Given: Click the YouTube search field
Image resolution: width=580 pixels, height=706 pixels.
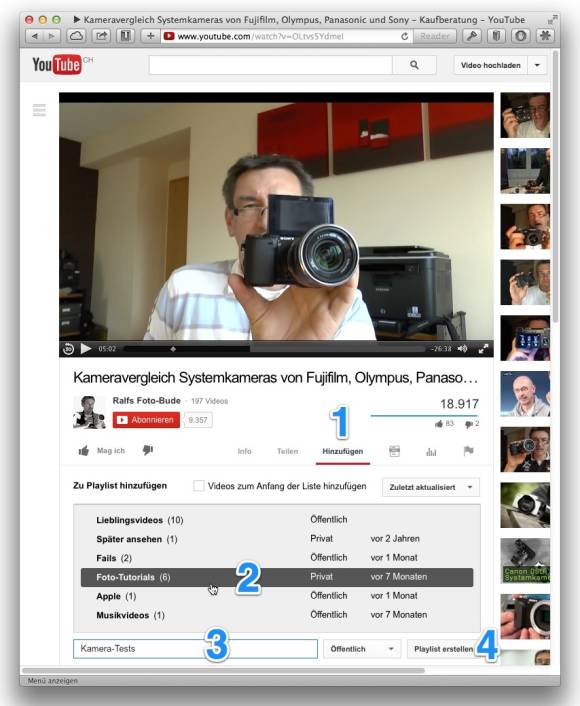Looking at the screenshot, I should [x=271, y=65].
